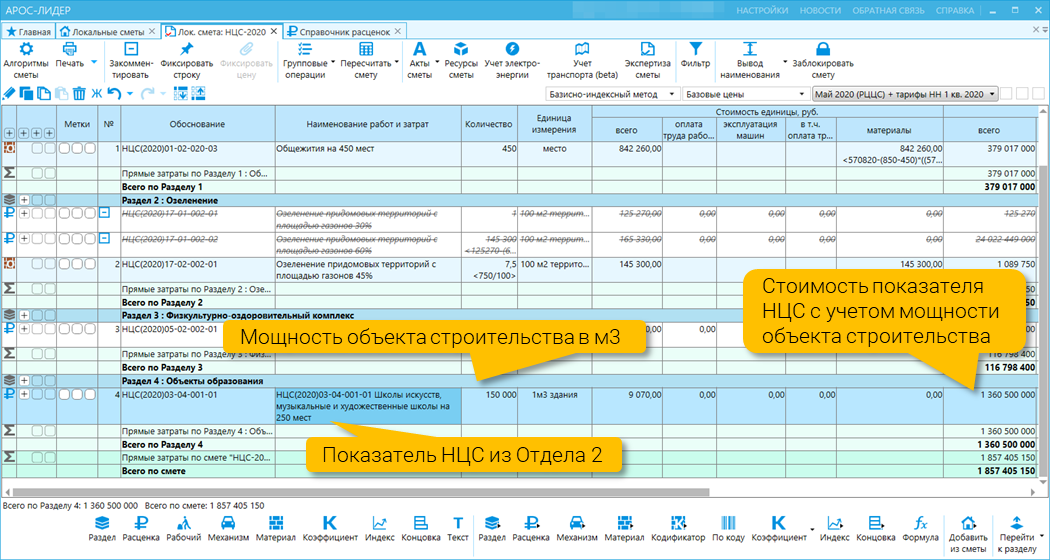
Task: Open Учет электроэнергии tool
Action: point(512,60)
